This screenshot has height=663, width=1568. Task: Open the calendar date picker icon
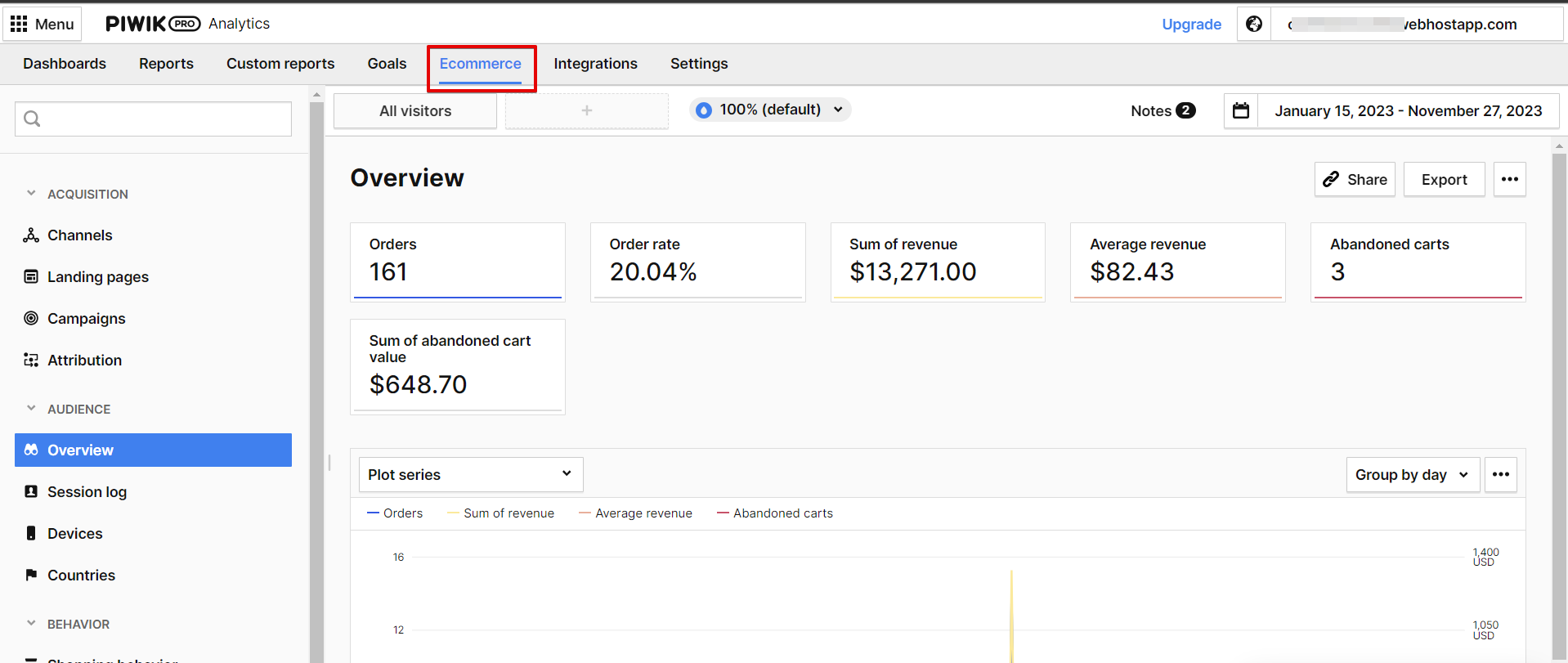click(x=1240, y=110)
